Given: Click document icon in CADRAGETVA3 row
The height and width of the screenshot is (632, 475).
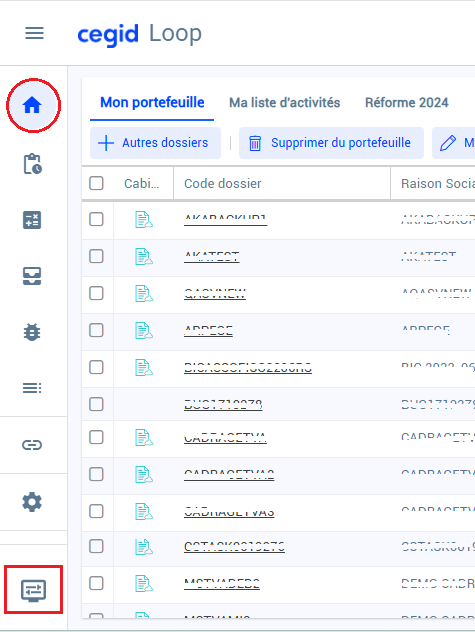Looking at the screenshot, I should click(x=144, y=511).
